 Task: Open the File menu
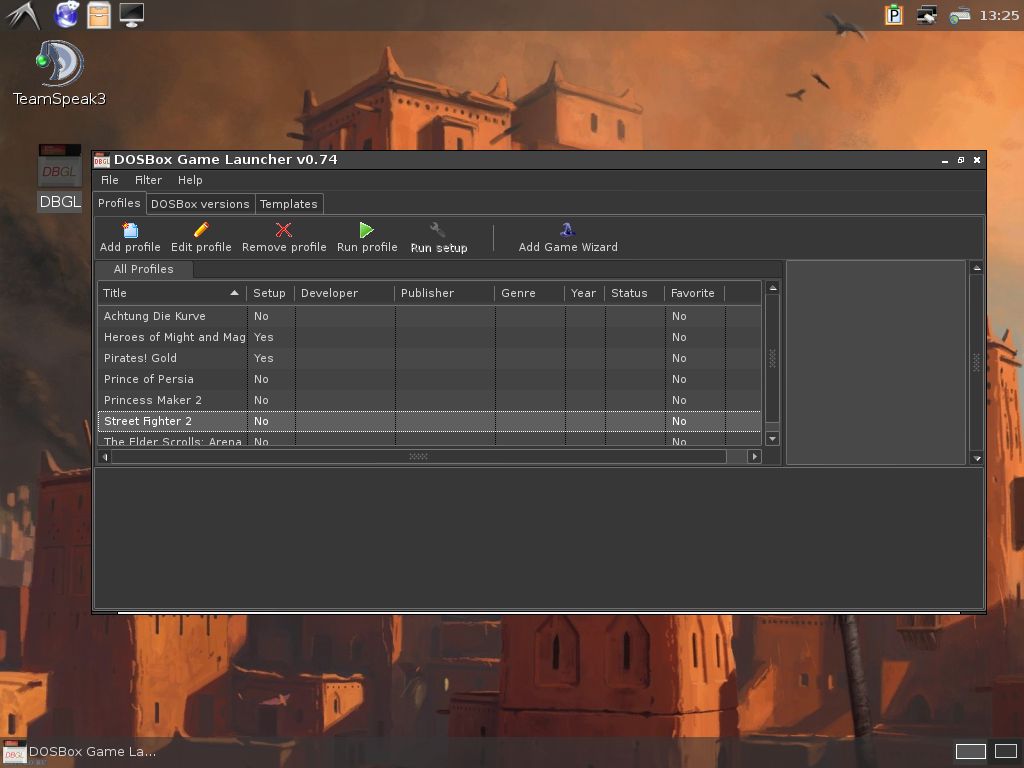[110, 180]
